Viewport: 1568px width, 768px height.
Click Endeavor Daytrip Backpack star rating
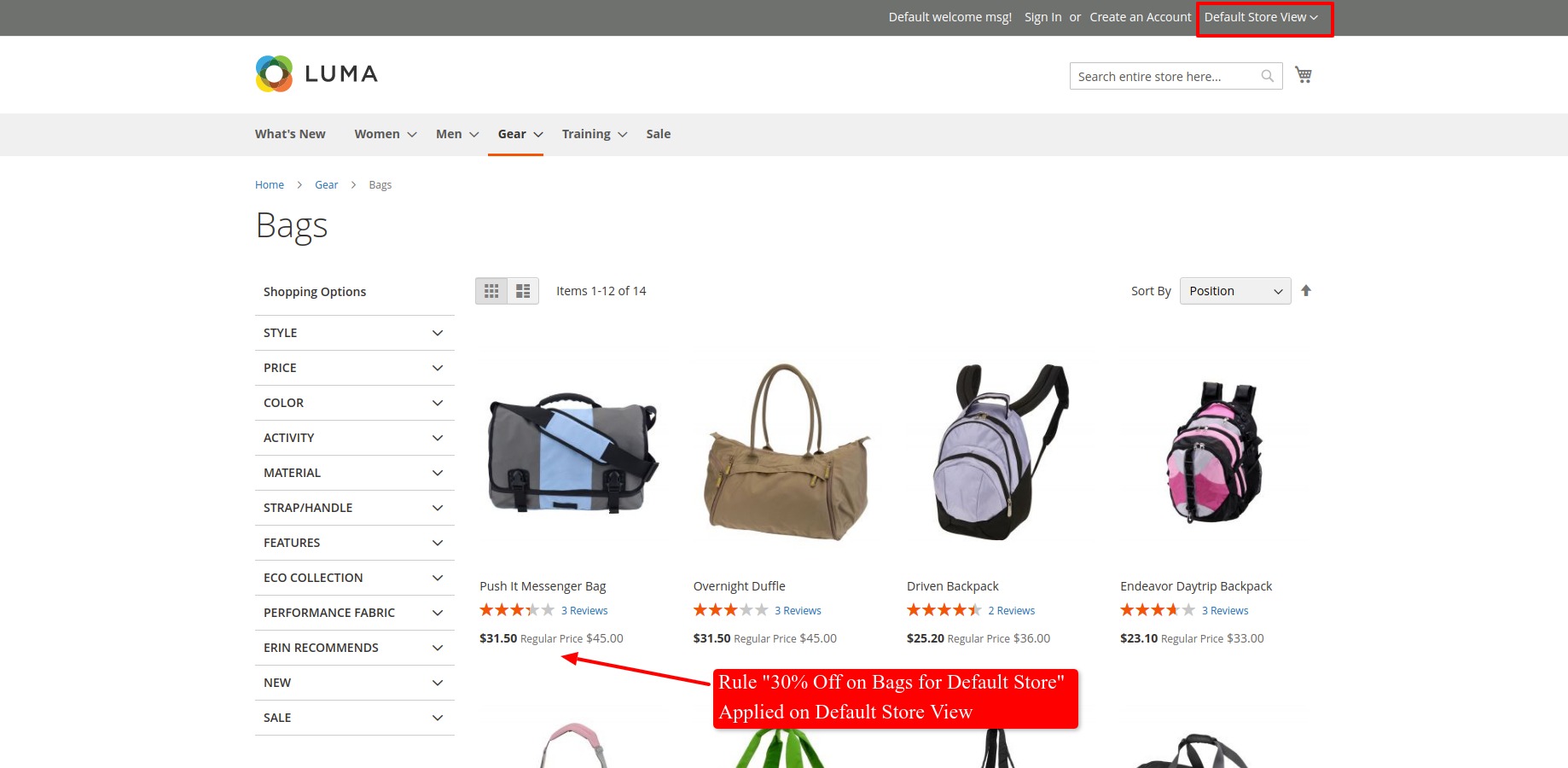pos(1158,610)
